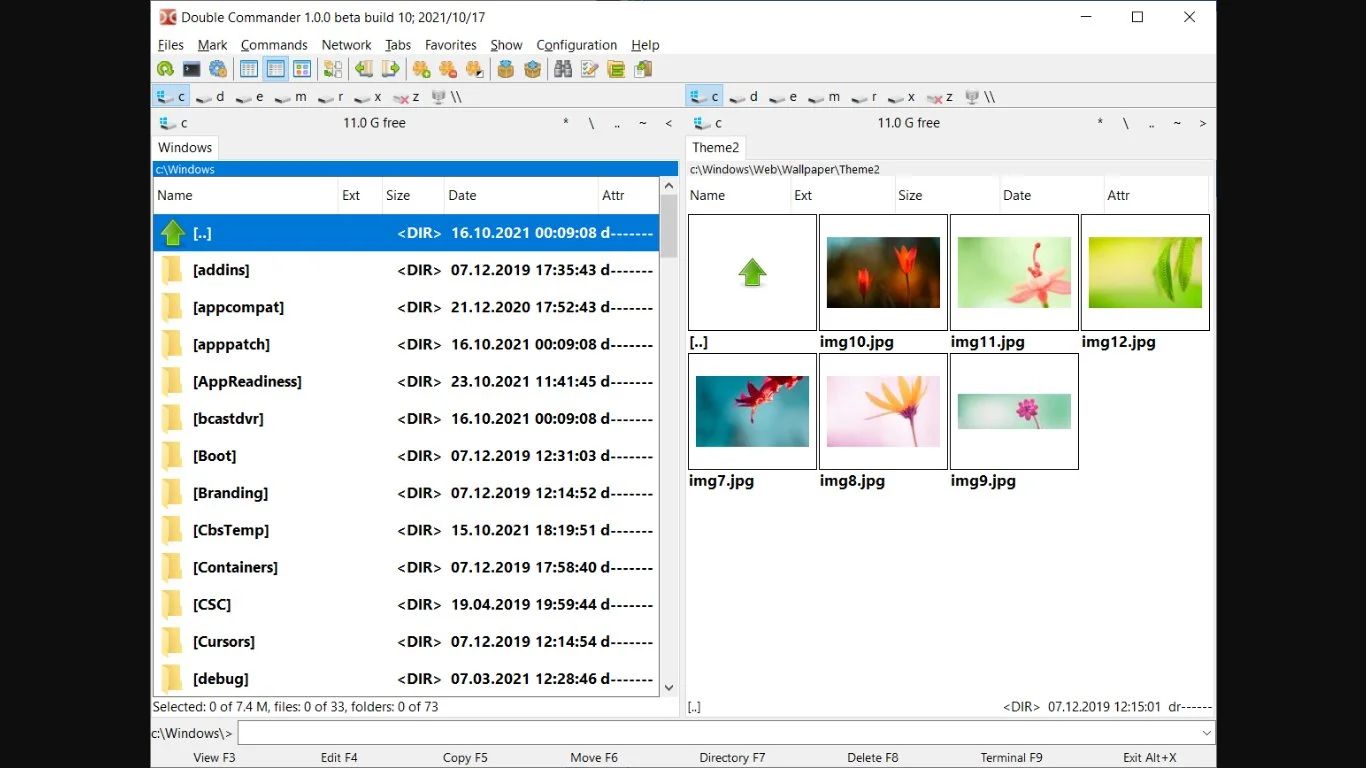Open right panel drive c selector dropdown
This screenshot has height=768, width=1366.
point(707,123)
